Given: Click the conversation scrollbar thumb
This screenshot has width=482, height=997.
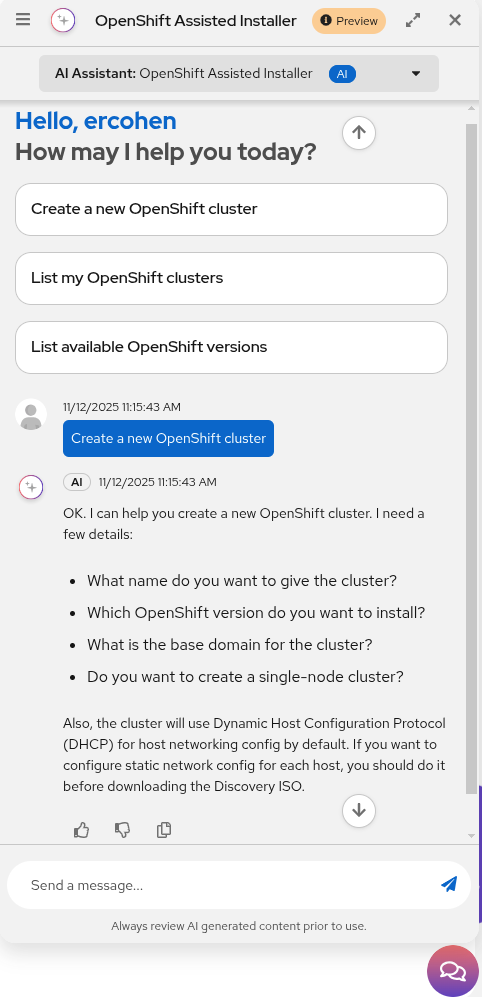Looking at the screenshot, I should [471, 458].
